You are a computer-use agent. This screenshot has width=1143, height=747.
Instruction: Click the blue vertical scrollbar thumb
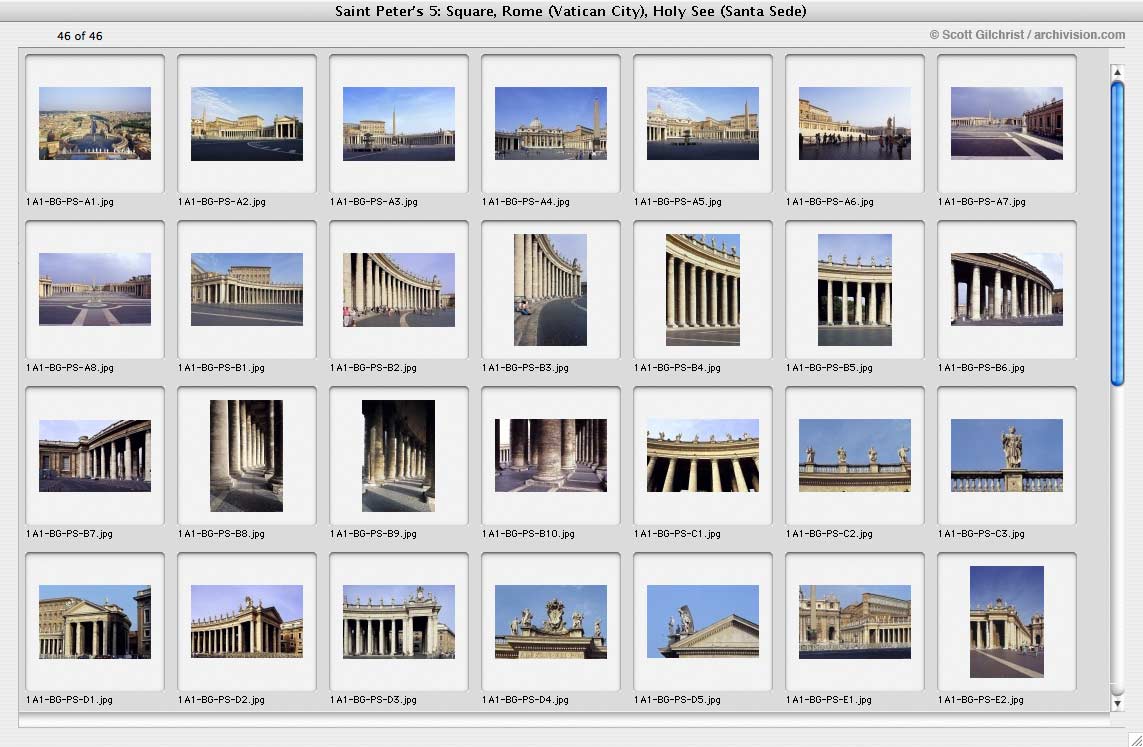coord(1117,233)
